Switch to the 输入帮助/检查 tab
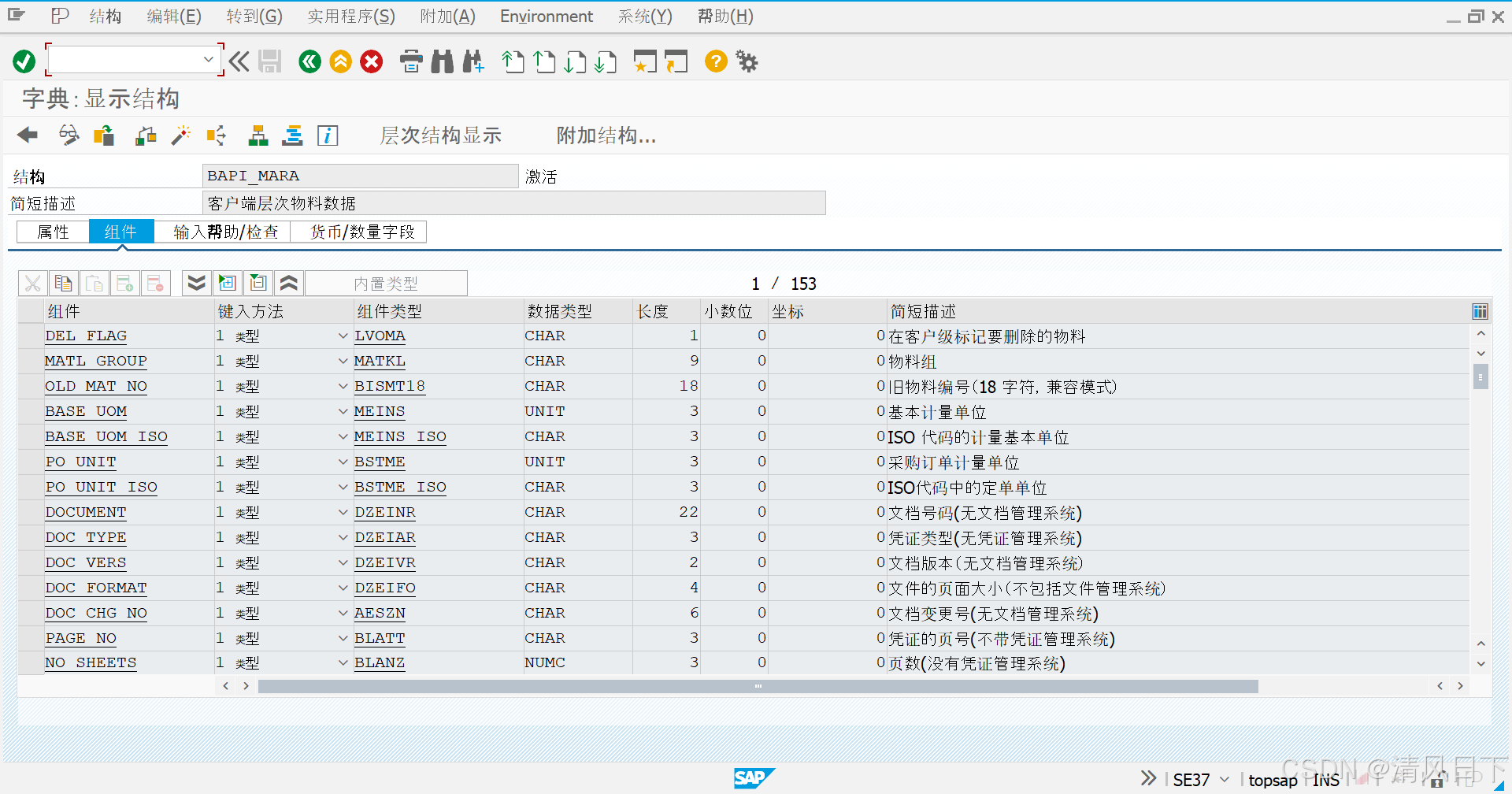 [x=226, y=232]
